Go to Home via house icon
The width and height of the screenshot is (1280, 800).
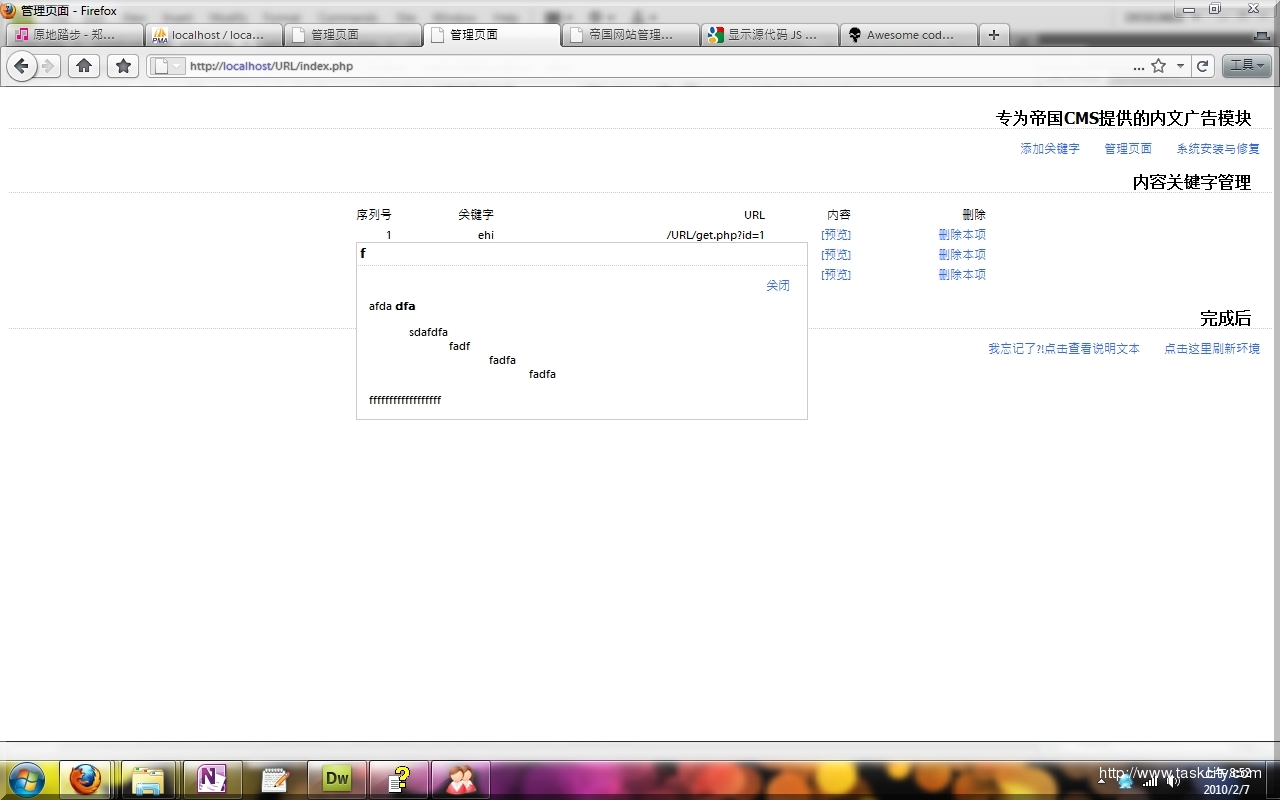click(x=84, y=66)
